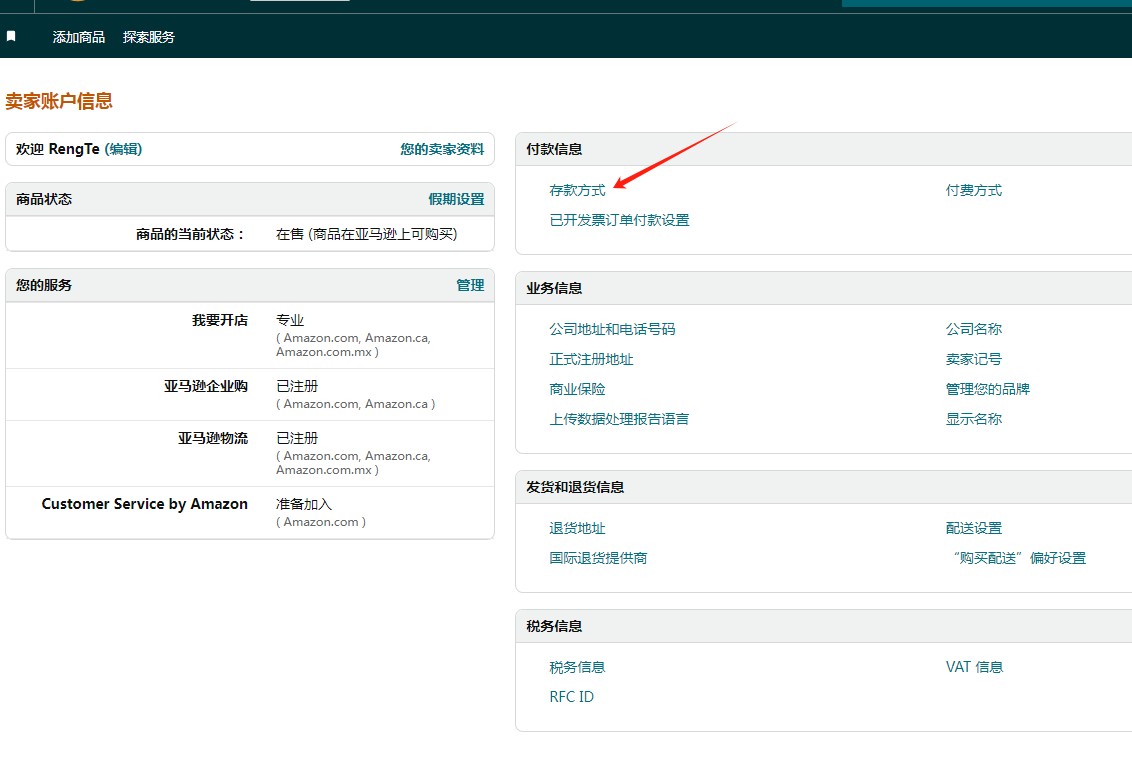
Task: Open 显示名称 link
Action: point(973,419)
